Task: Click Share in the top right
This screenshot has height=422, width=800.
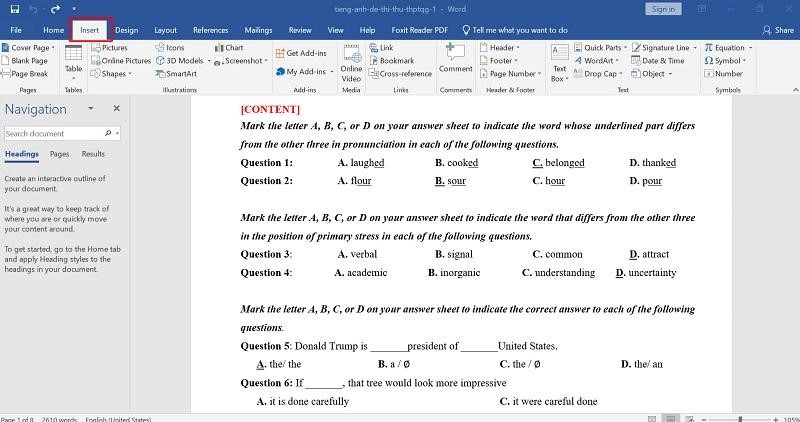Action: click(x=778, y=30)
